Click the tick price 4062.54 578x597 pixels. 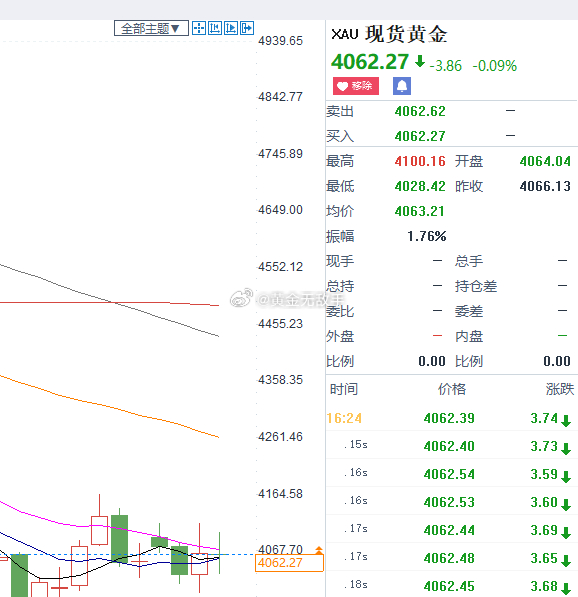coord(449,474)
